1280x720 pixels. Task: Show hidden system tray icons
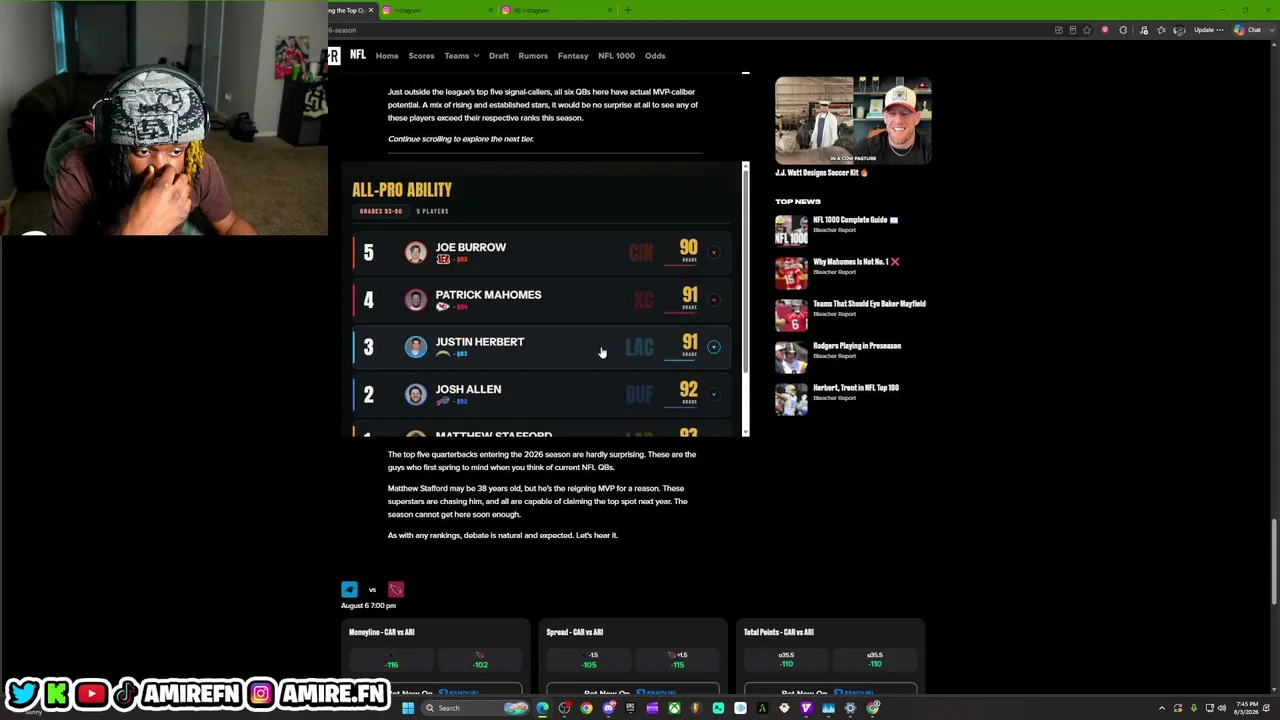1162,708
